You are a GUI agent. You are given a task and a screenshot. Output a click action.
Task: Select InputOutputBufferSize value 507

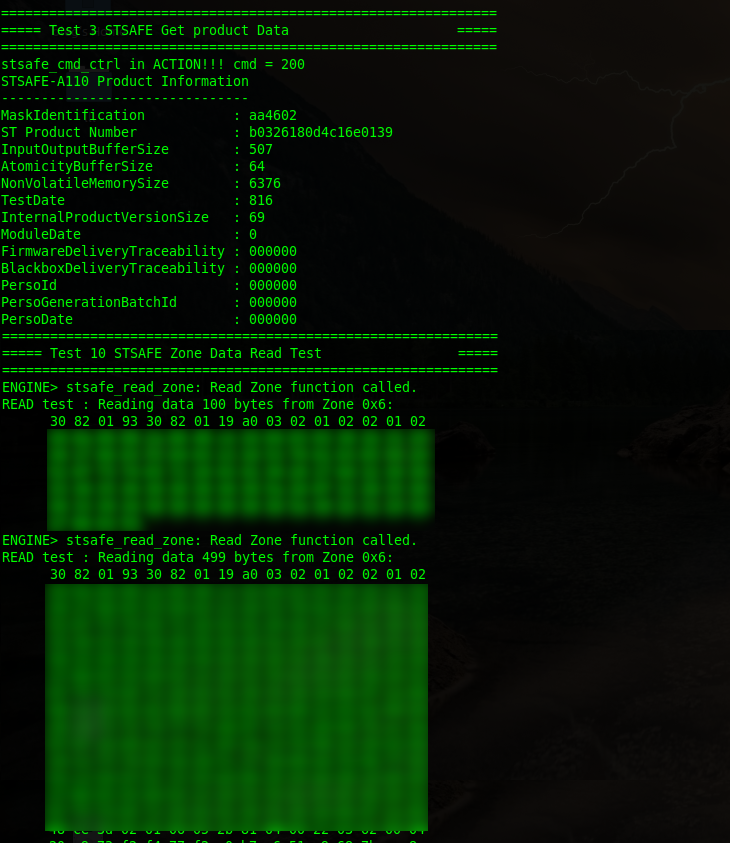(261, 149)
